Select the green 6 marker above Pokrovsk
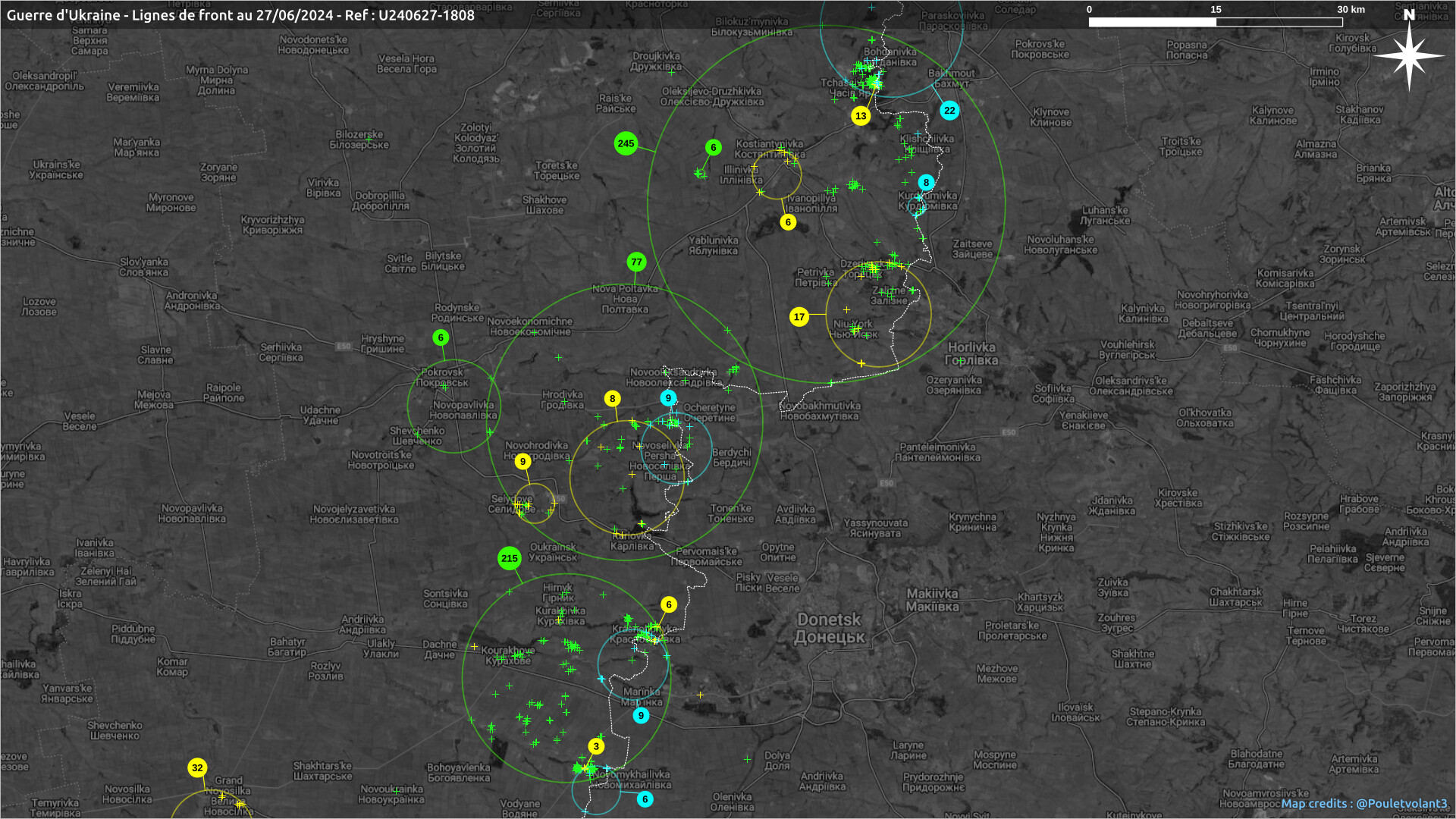1456x819 pixels. coord(441,337)
